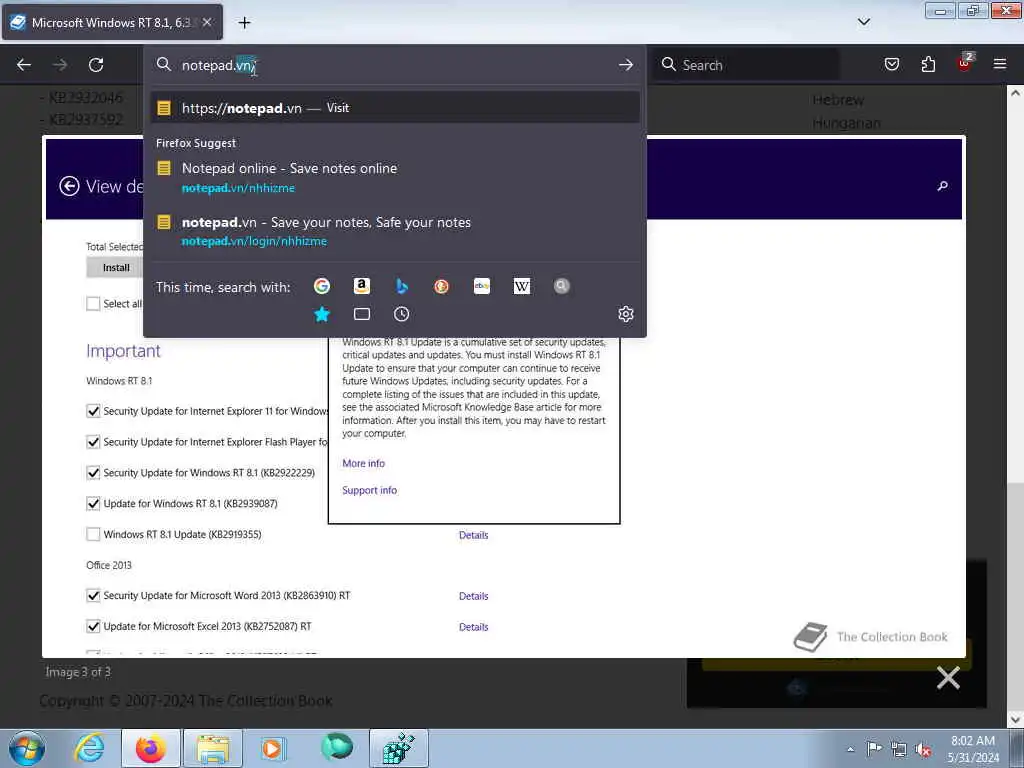Click the Search box in toolbar
Image resolution: width=1024 pixels, height=768 pixels.
click(x=746, y=65)
